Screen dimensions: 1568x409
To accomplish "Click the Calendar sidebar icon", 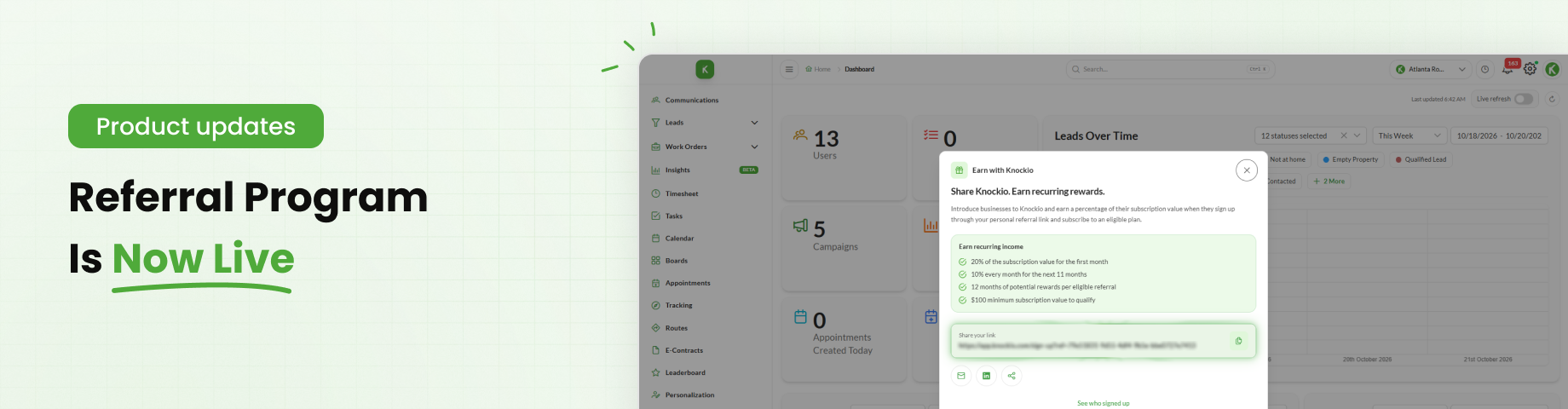I will pyautogui.click(x=655, y=238).
